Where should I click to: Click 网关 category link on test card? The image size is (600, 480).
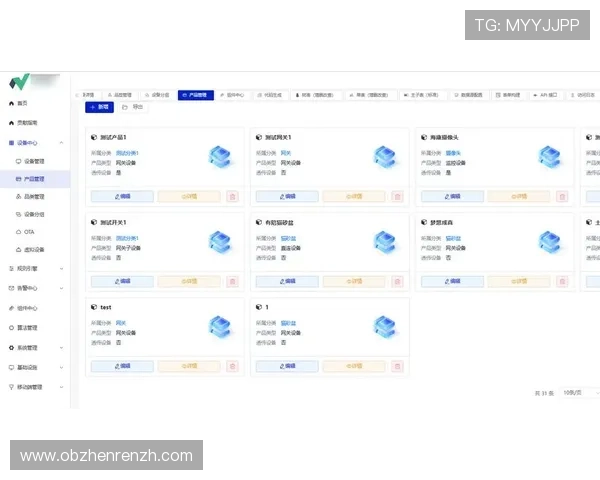[121, 323]
